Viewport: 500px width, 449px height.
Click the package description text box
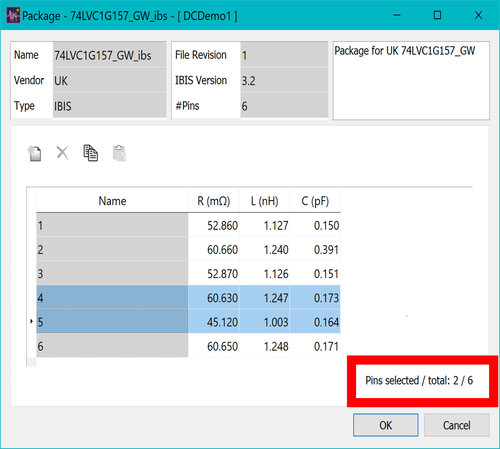coord(411,80)
